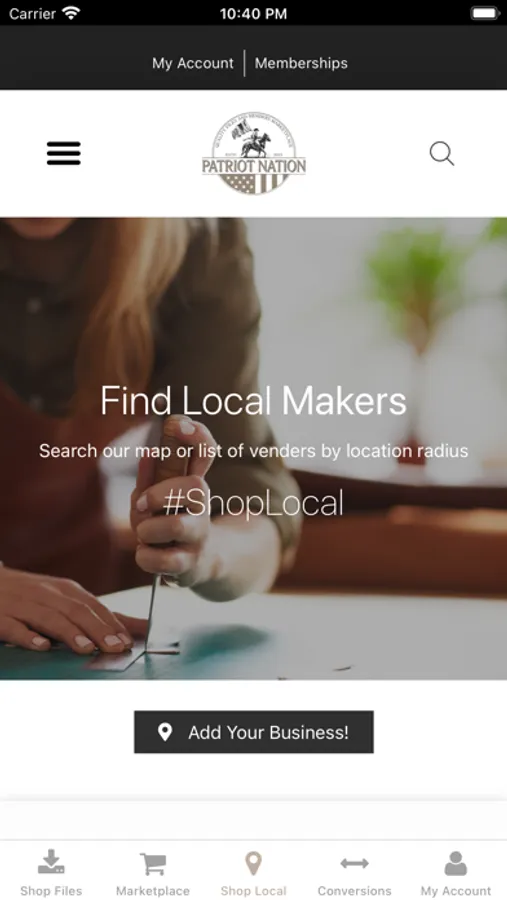The height and width of the screenshot is (900, 507).
Task: Click the Add Your Business! button
Action: 254,732
